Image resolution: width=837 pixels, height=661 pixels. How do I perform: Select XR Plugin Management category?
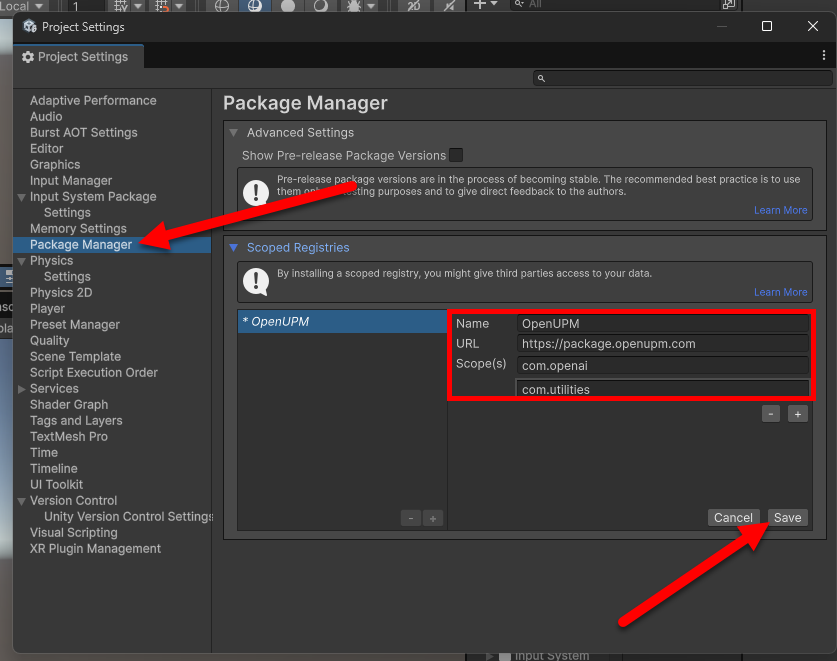(95, 549)
